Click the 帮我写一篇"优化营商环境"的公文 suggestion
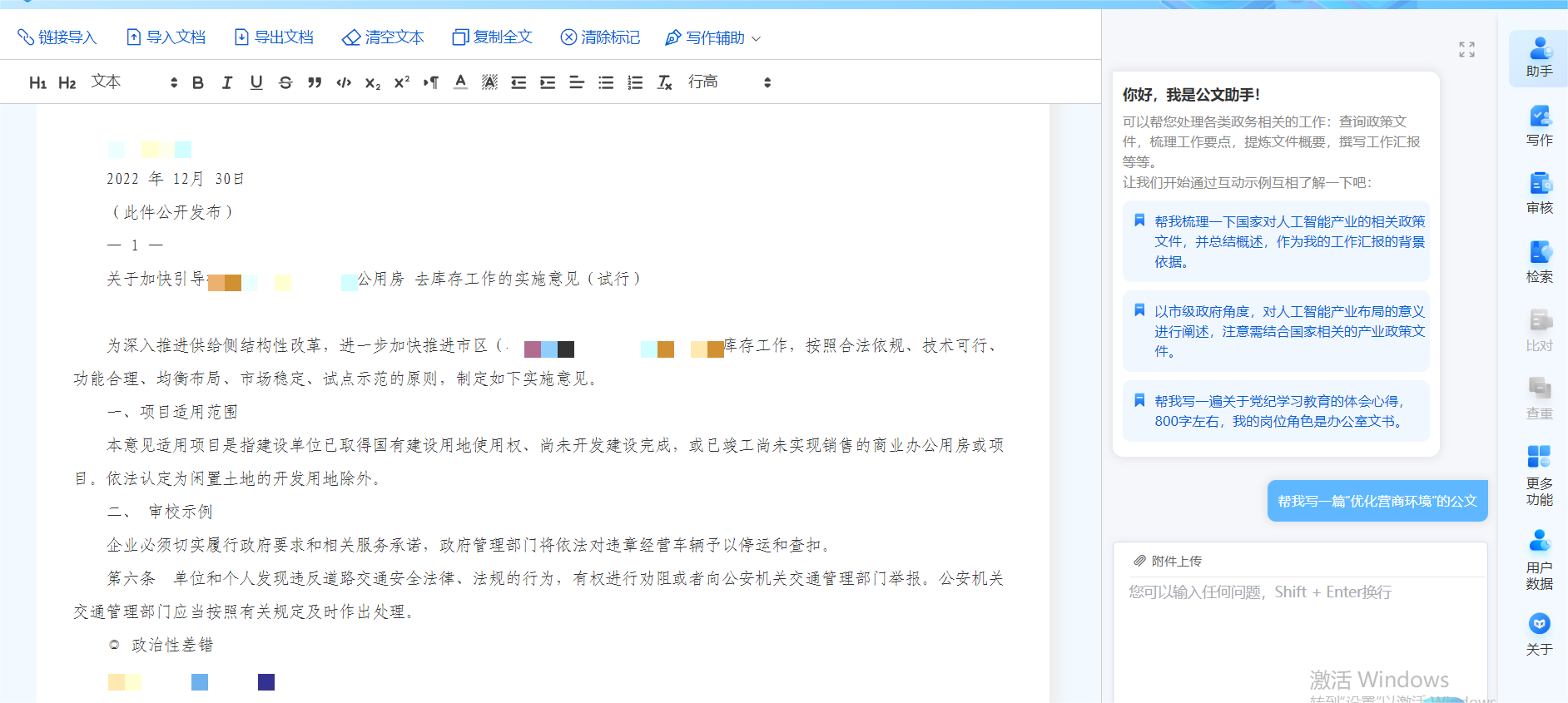 pos(1377,501)
